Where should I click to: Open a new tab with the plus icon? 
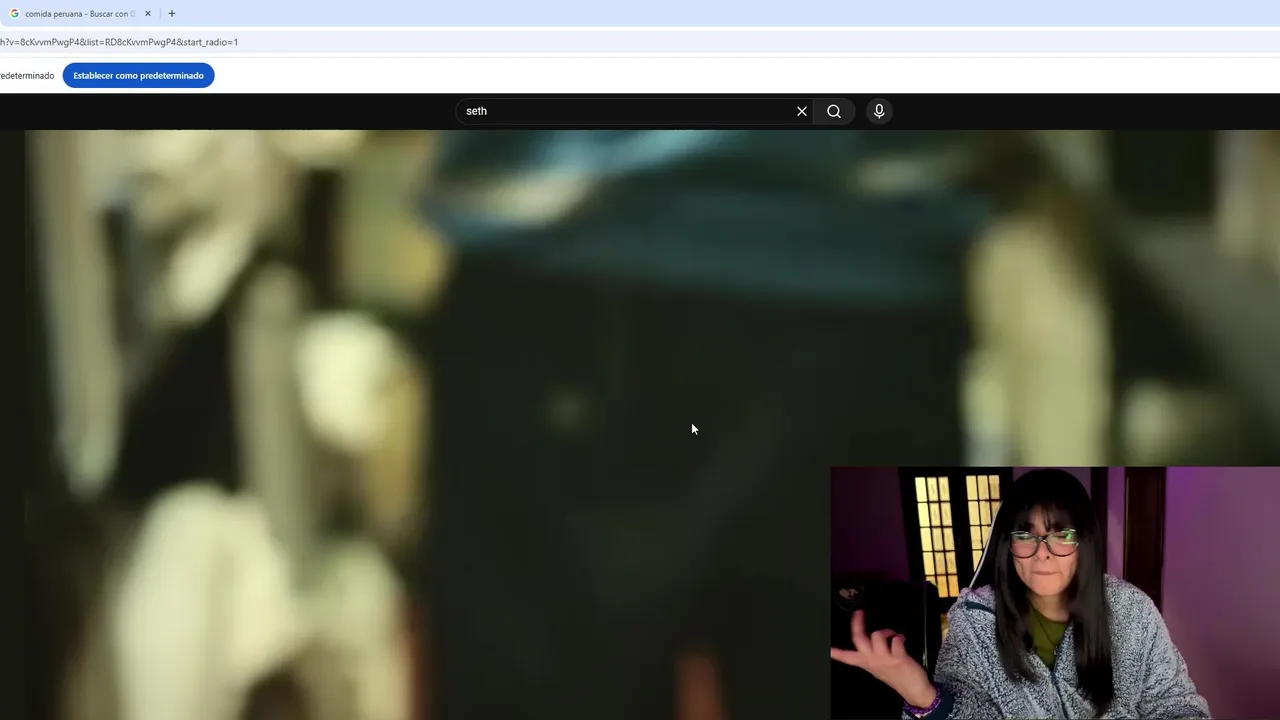click(172, 14)
